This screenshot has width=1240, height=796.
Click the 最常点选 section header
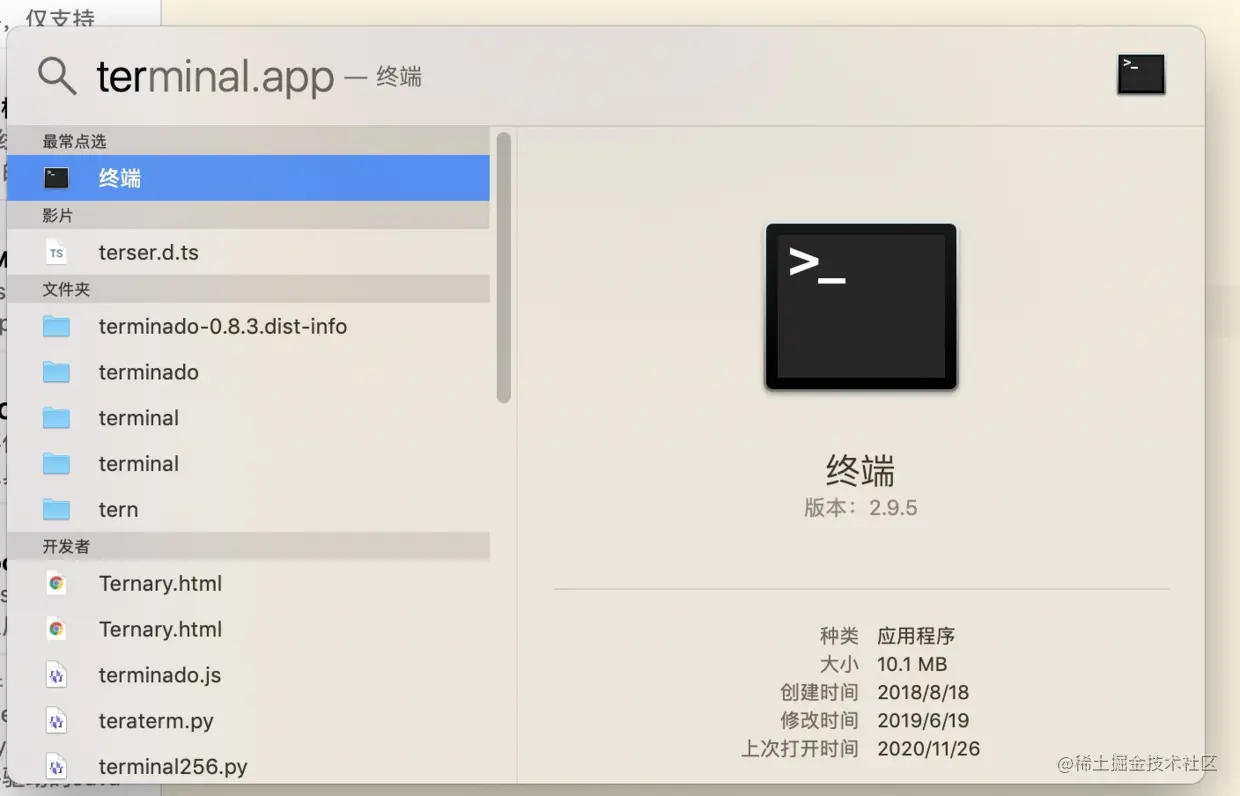click(248, 141)
